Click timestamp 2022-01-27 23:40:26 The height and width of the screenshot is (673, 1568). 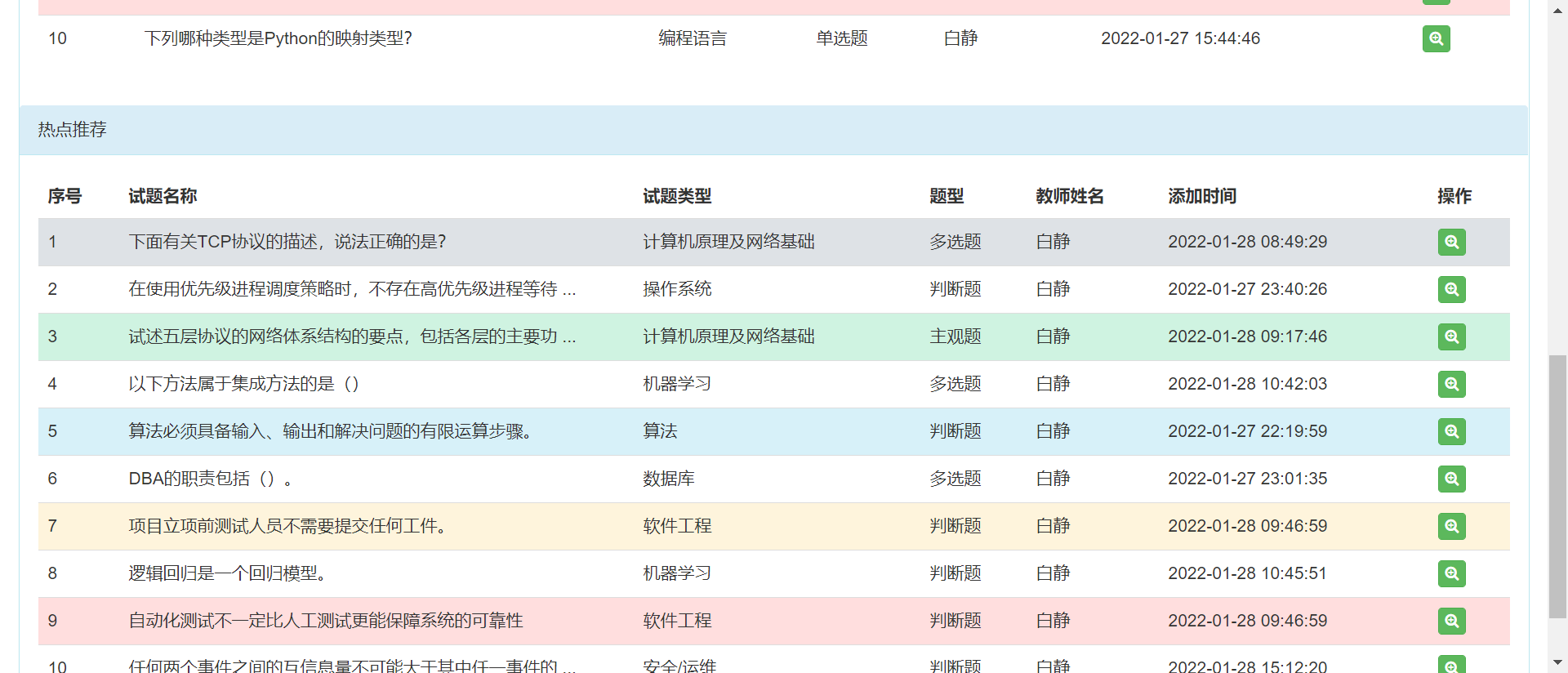[x=1248, y=289]
